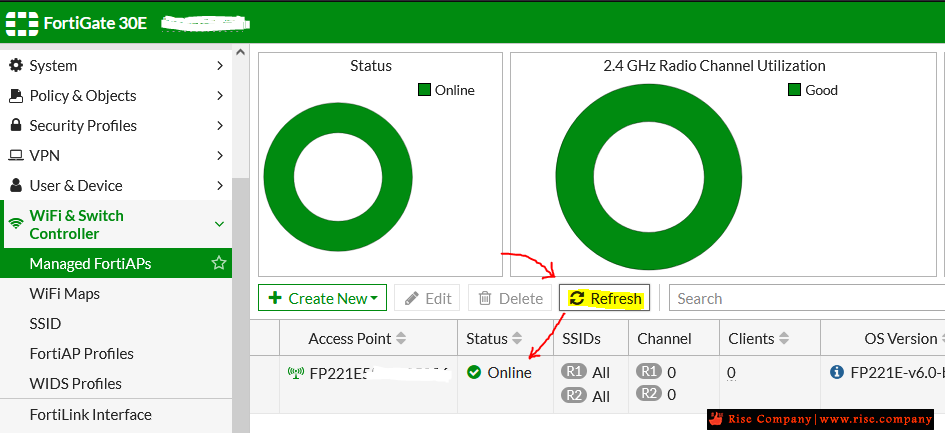This screenshot has height=433, width=945.
Task: Click the blue info icon by OS Version
Action: pos(837,372)
